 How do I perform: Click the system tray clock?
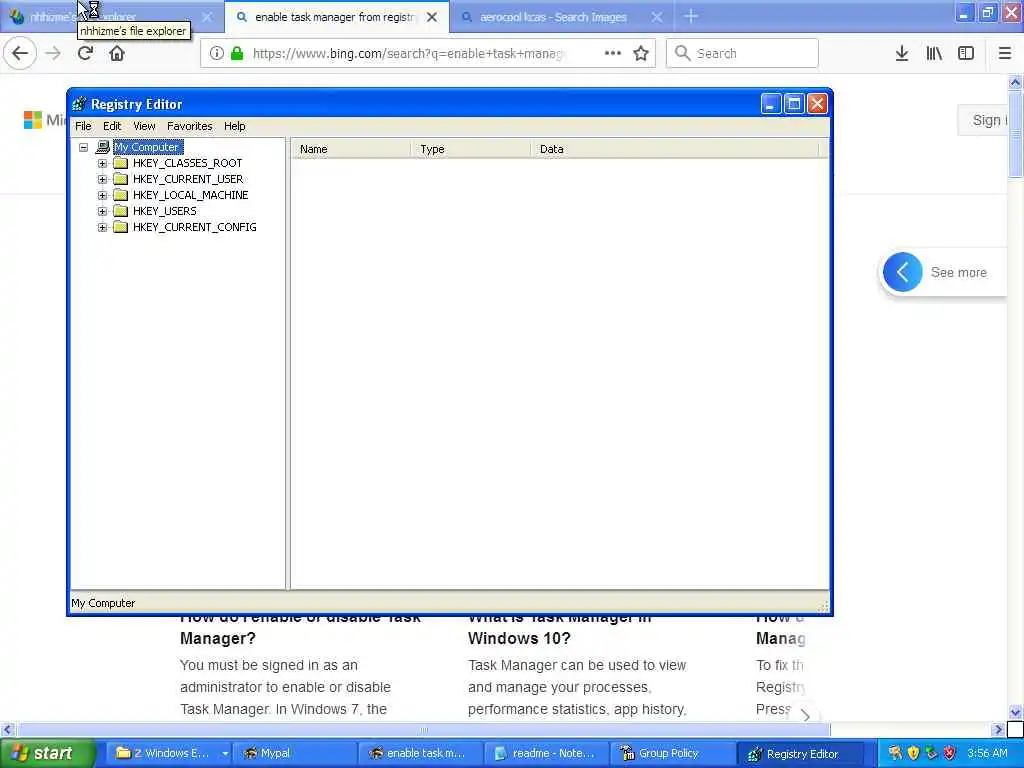[987, 753]
